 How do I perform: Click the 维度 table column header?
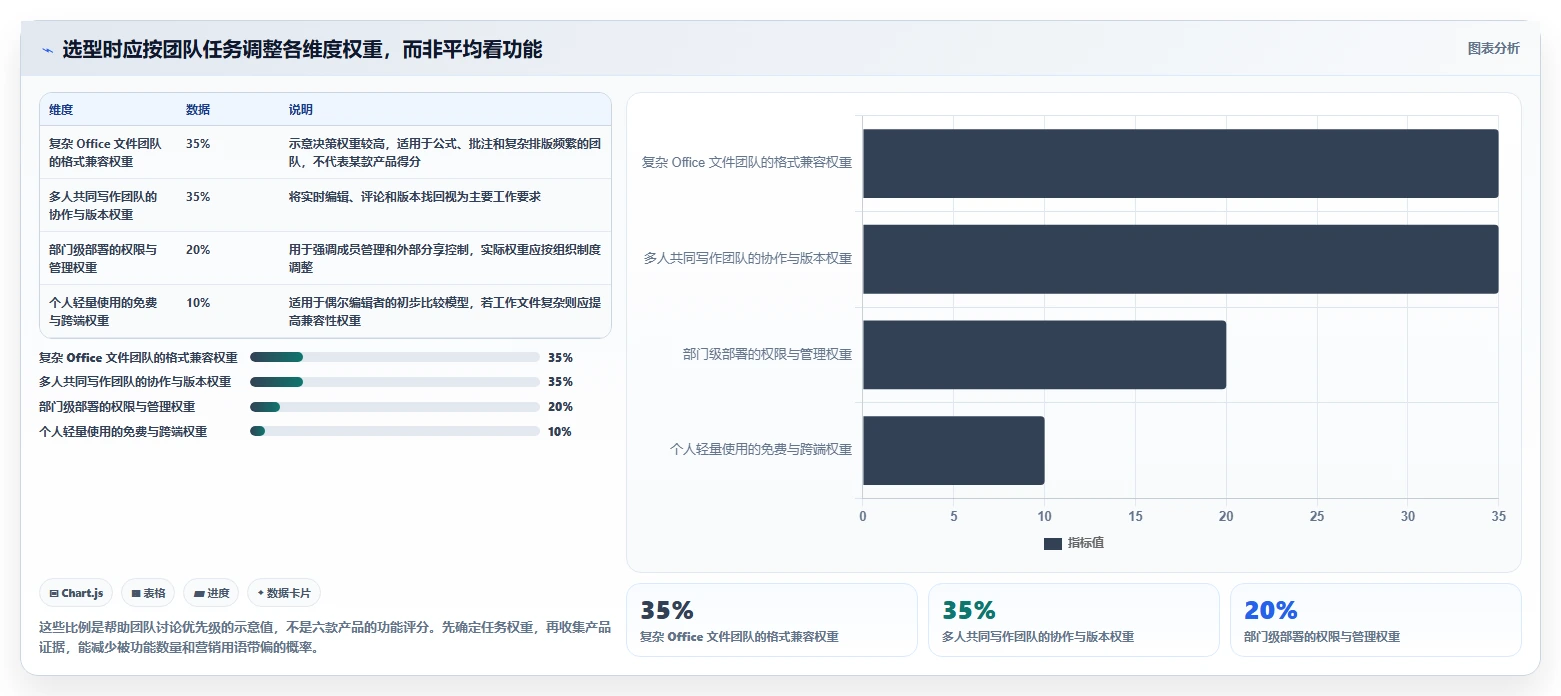61,110
